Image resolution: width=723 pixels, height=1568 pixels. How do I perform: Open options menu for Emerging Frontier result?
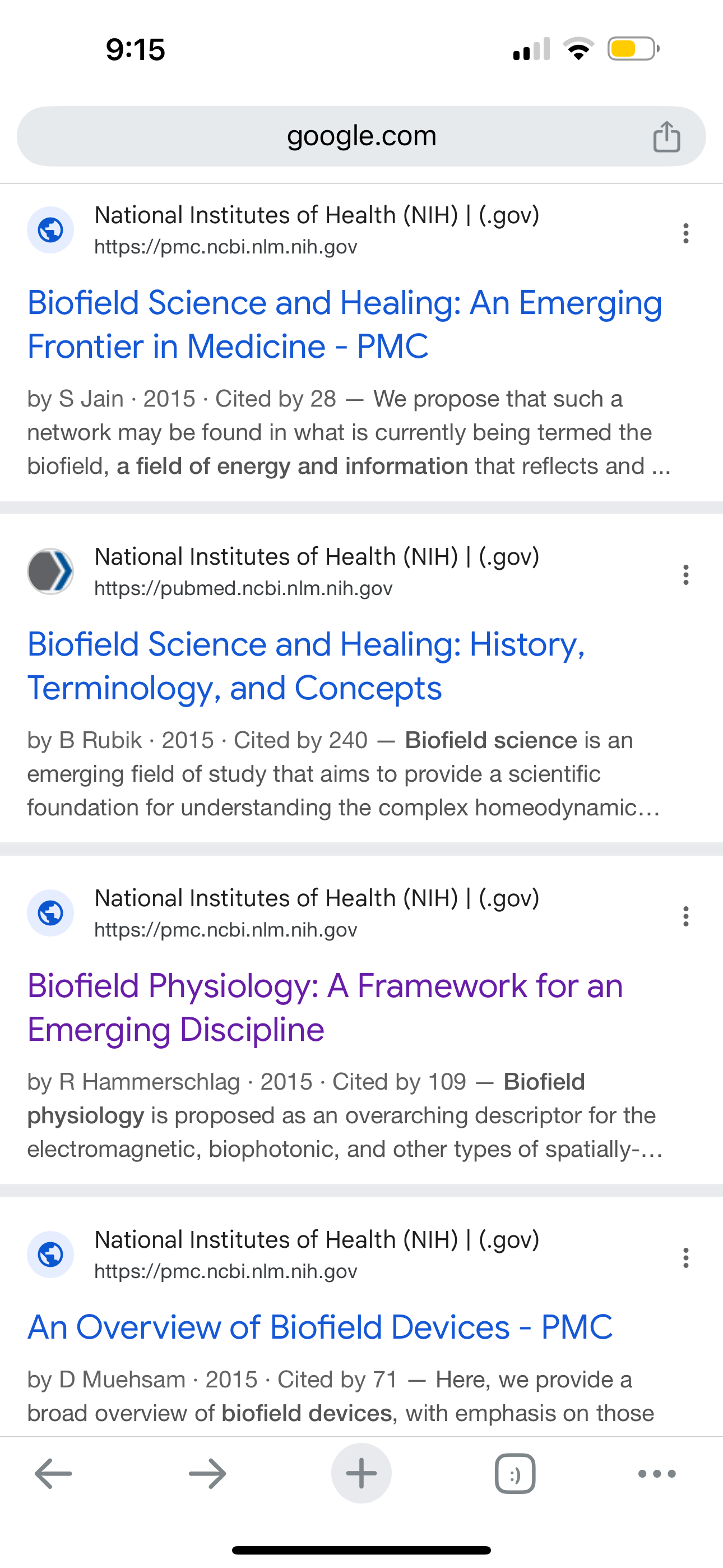pyautogui.click(x=686, y=233)
